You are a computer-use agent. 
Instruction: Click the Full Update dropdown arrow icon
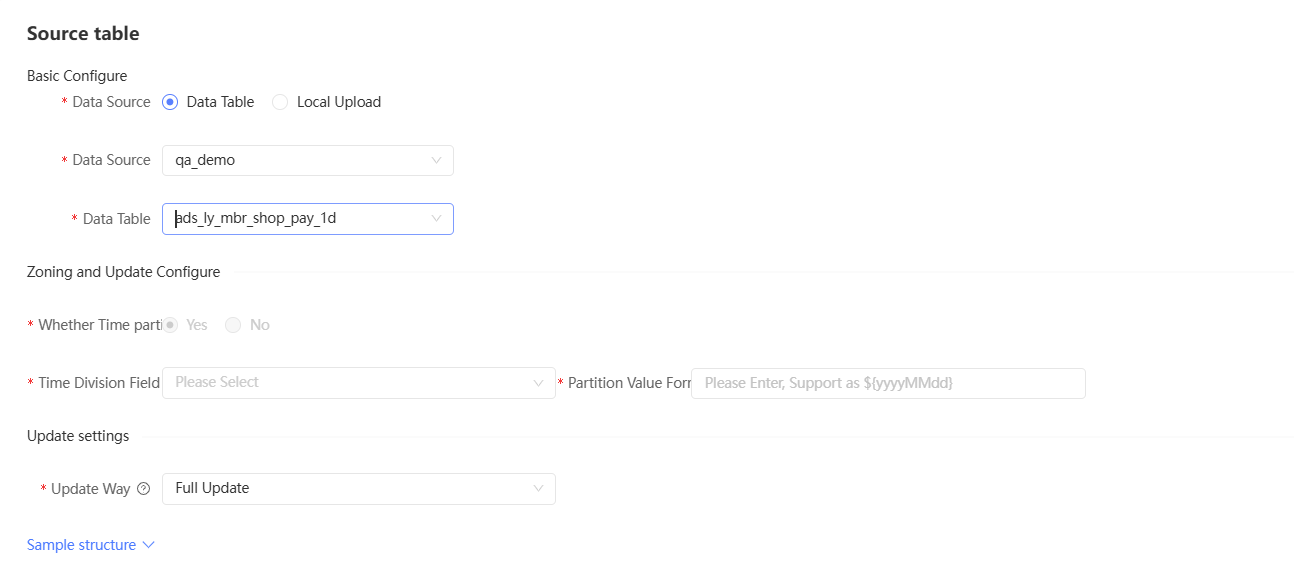tap(538, 489)
